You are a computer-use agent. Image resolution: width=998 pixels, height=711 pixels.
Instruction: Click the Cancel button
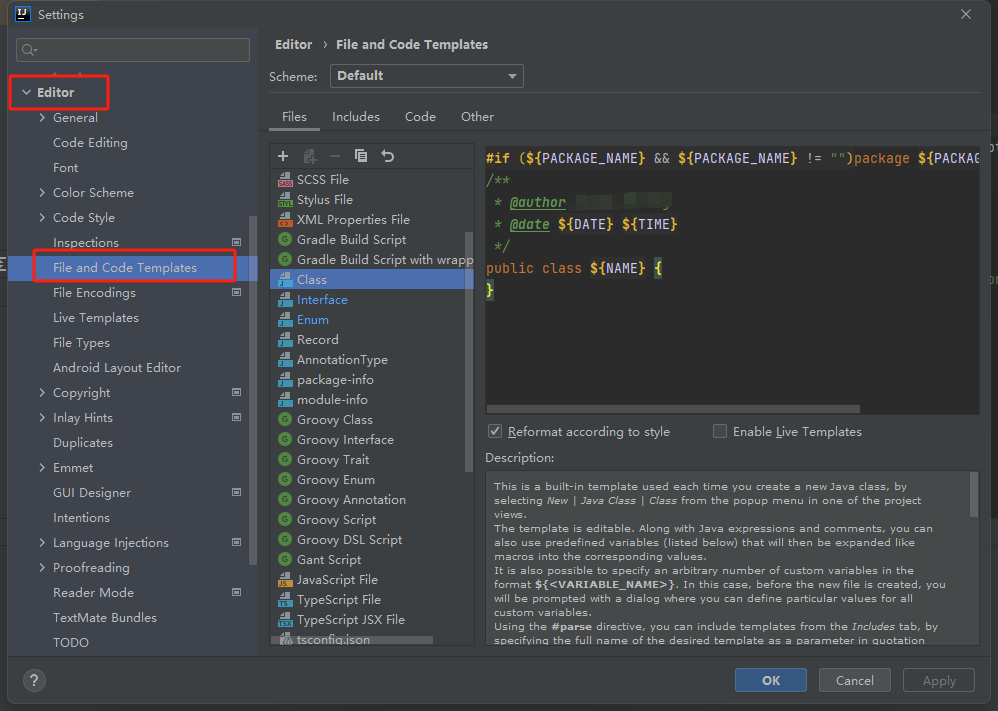(854, 680)
